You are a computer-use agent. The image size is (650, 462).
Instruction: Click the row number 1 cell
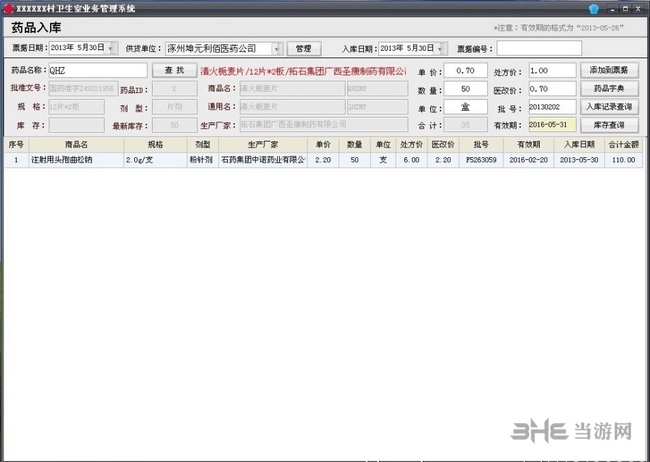pyautogui.click(x=16, y=160)
